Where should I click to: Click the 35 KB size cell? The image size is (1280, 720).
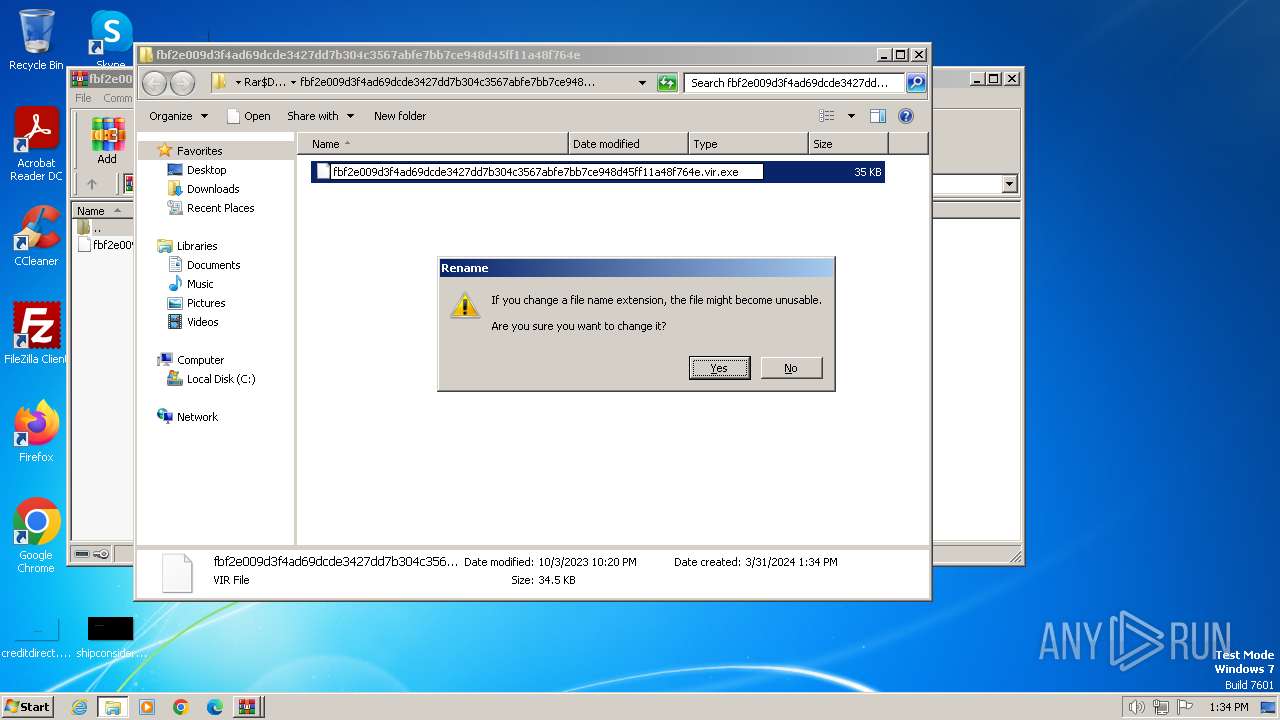(867, 172)
